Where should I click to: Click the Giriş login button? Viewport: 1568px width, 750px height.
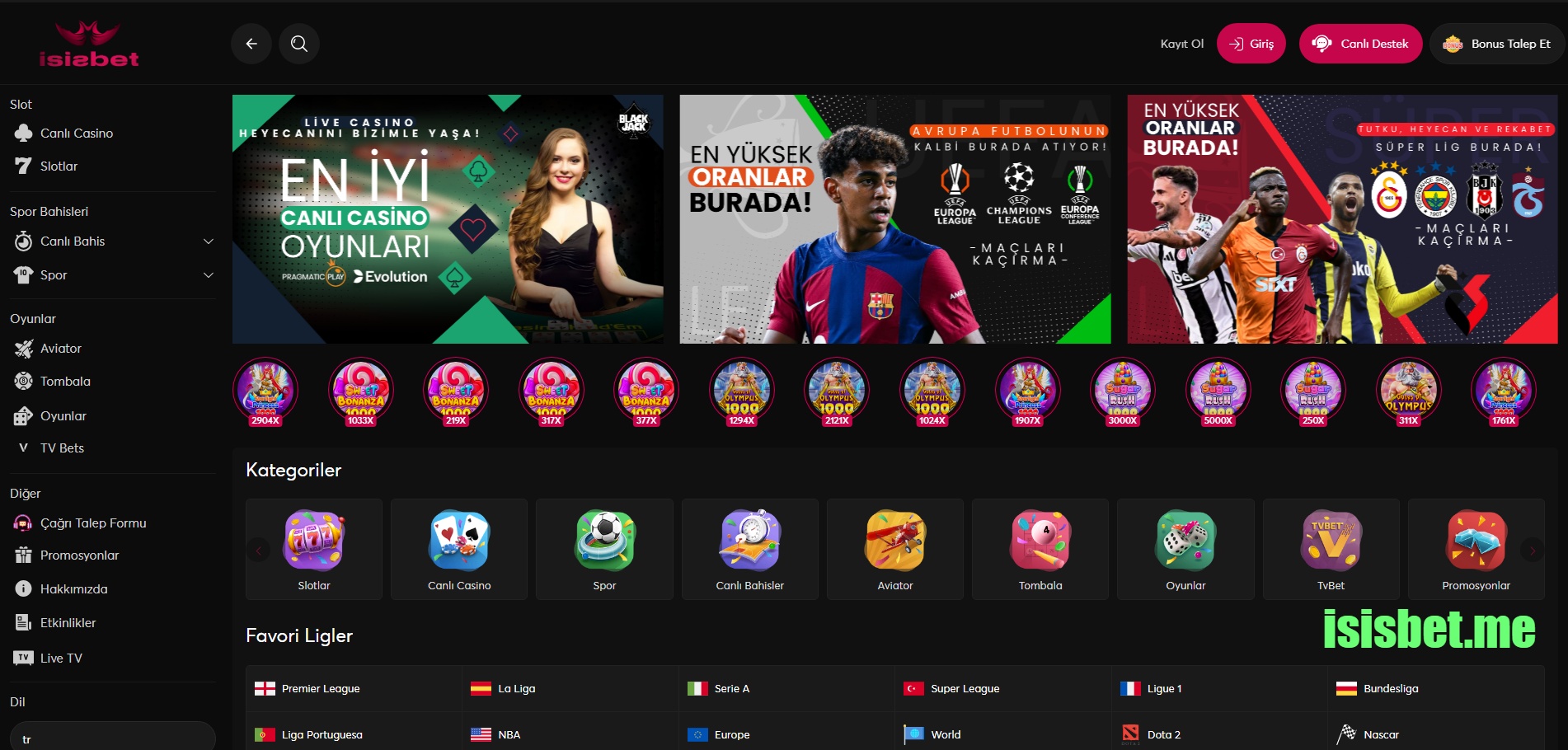point(1251,44)
